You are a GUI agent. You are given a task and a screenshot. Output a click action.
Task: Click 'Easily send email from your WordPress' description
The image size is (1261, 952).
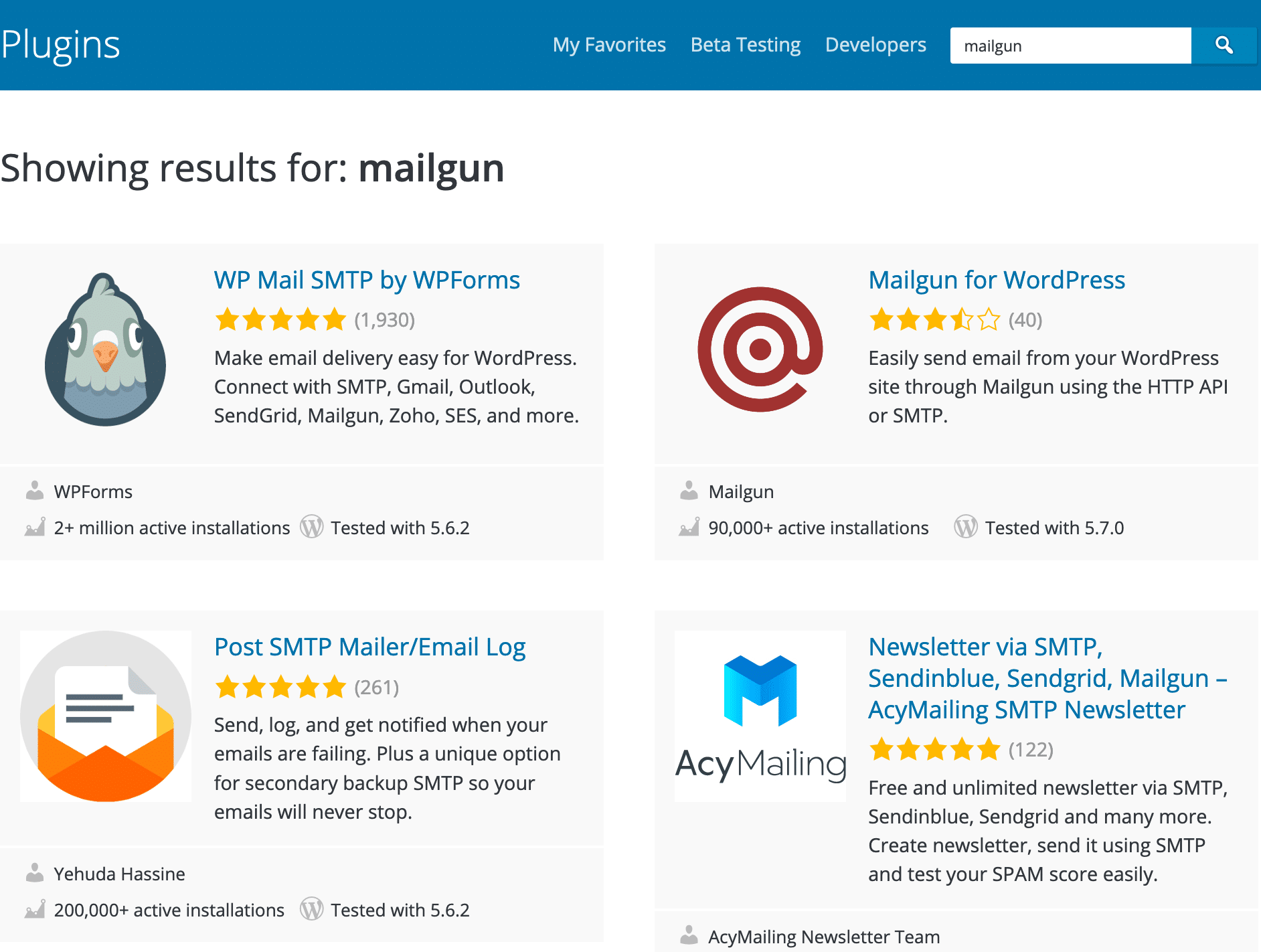pyautogui.click(x=1048, y=386)
